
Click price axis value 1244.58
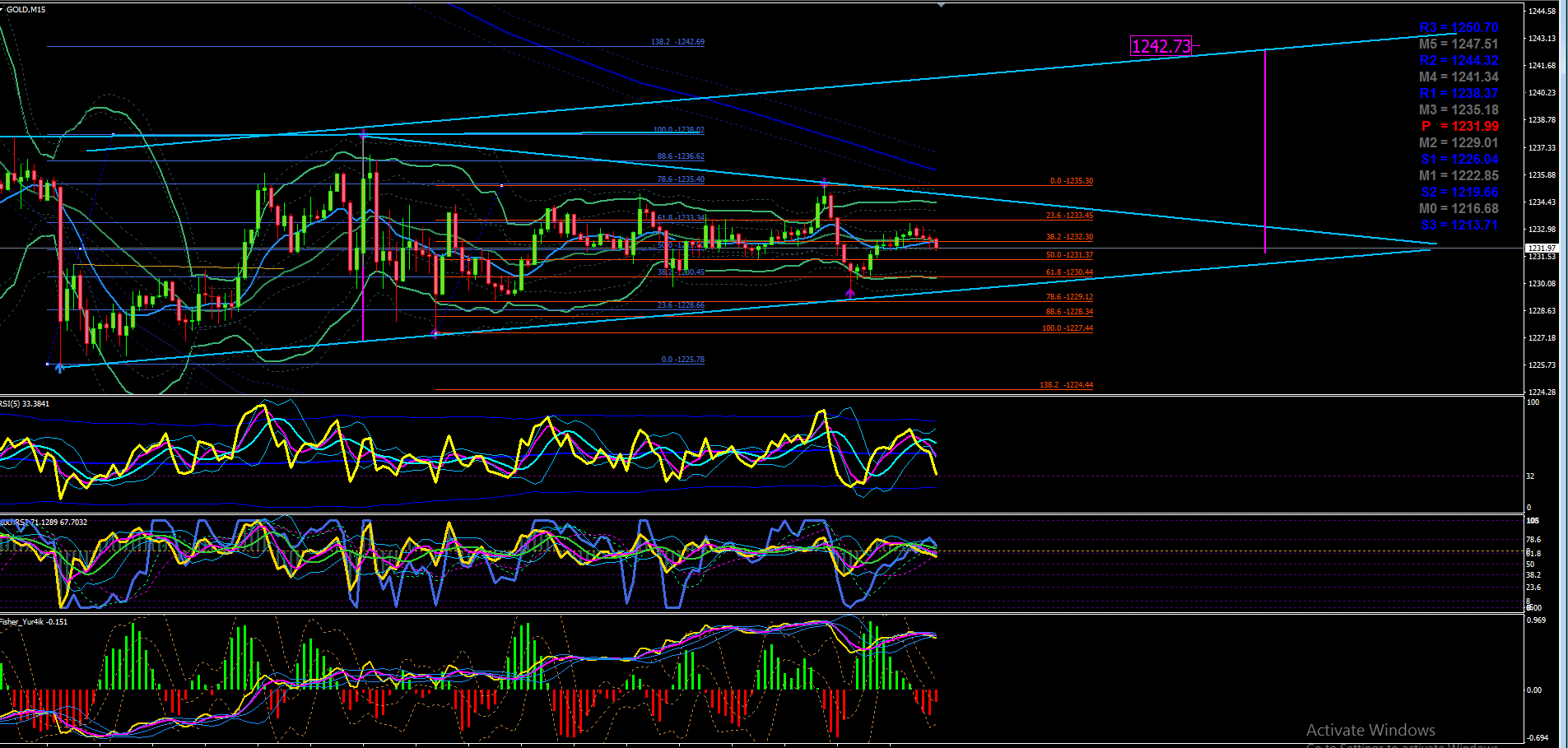tap(1542, 11)
